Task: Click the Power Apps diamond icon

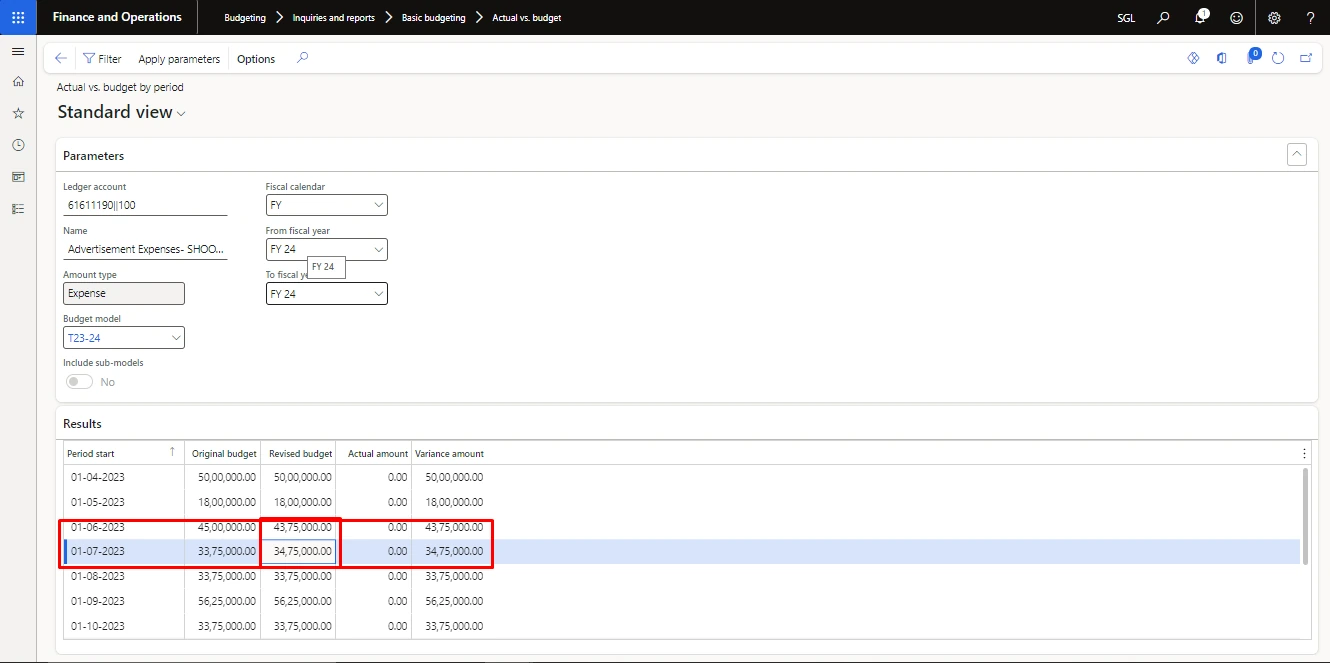Action: 1193,58
